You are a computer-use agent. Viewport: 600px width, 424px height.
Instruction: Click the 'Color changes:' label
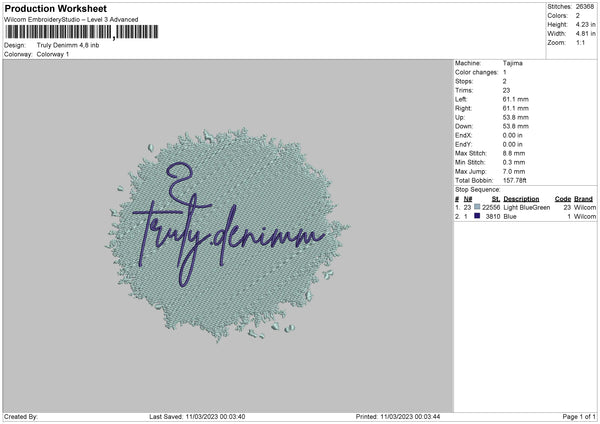476,72
